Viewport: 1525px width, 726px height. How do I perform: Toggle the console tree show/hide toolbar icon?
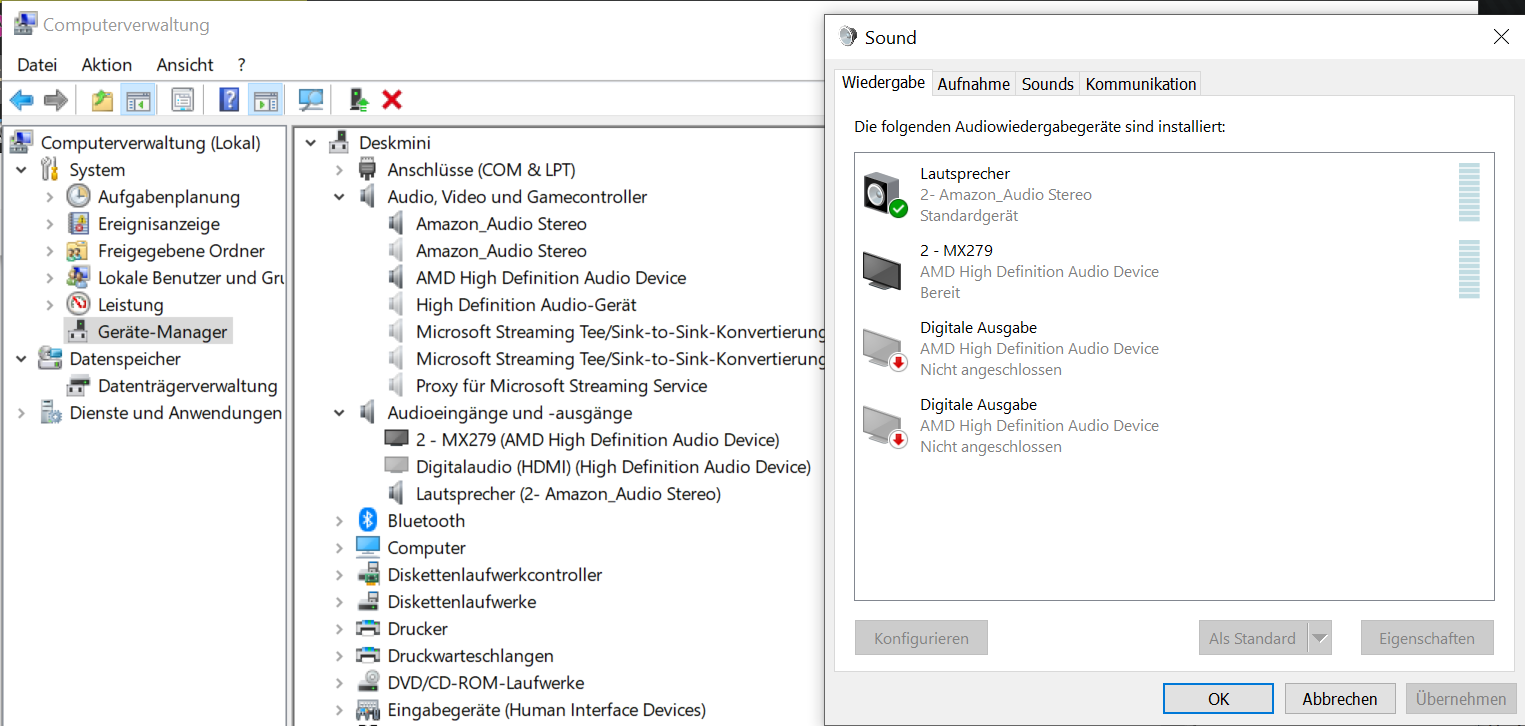(136, 100)
